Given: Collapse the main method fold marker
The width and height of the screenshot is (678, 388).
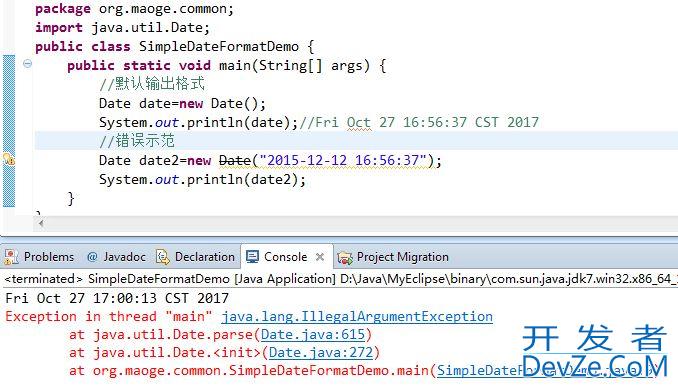Looking at the screenshot, I should (27, 64).
